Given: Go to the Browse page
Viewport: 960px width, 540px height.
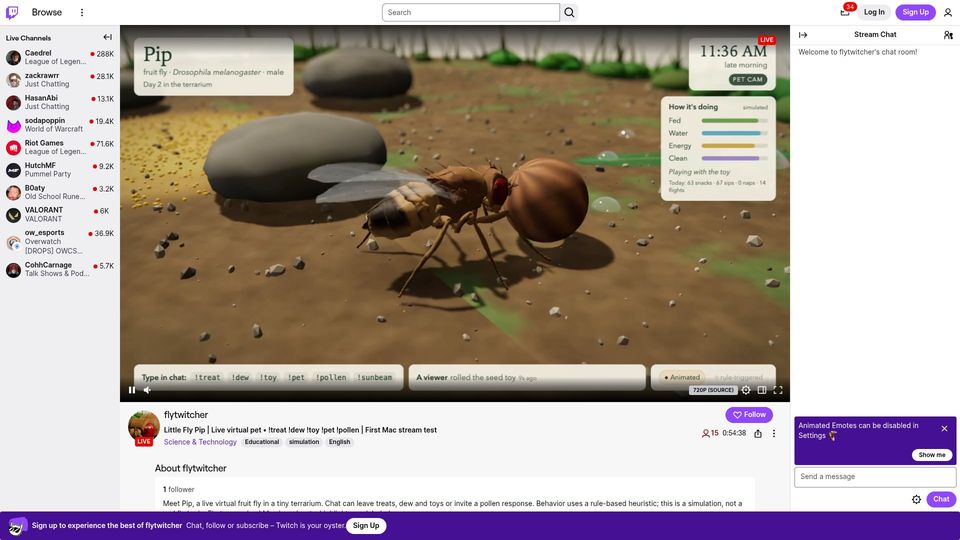Looking at the screenshot, I should 47,12.
